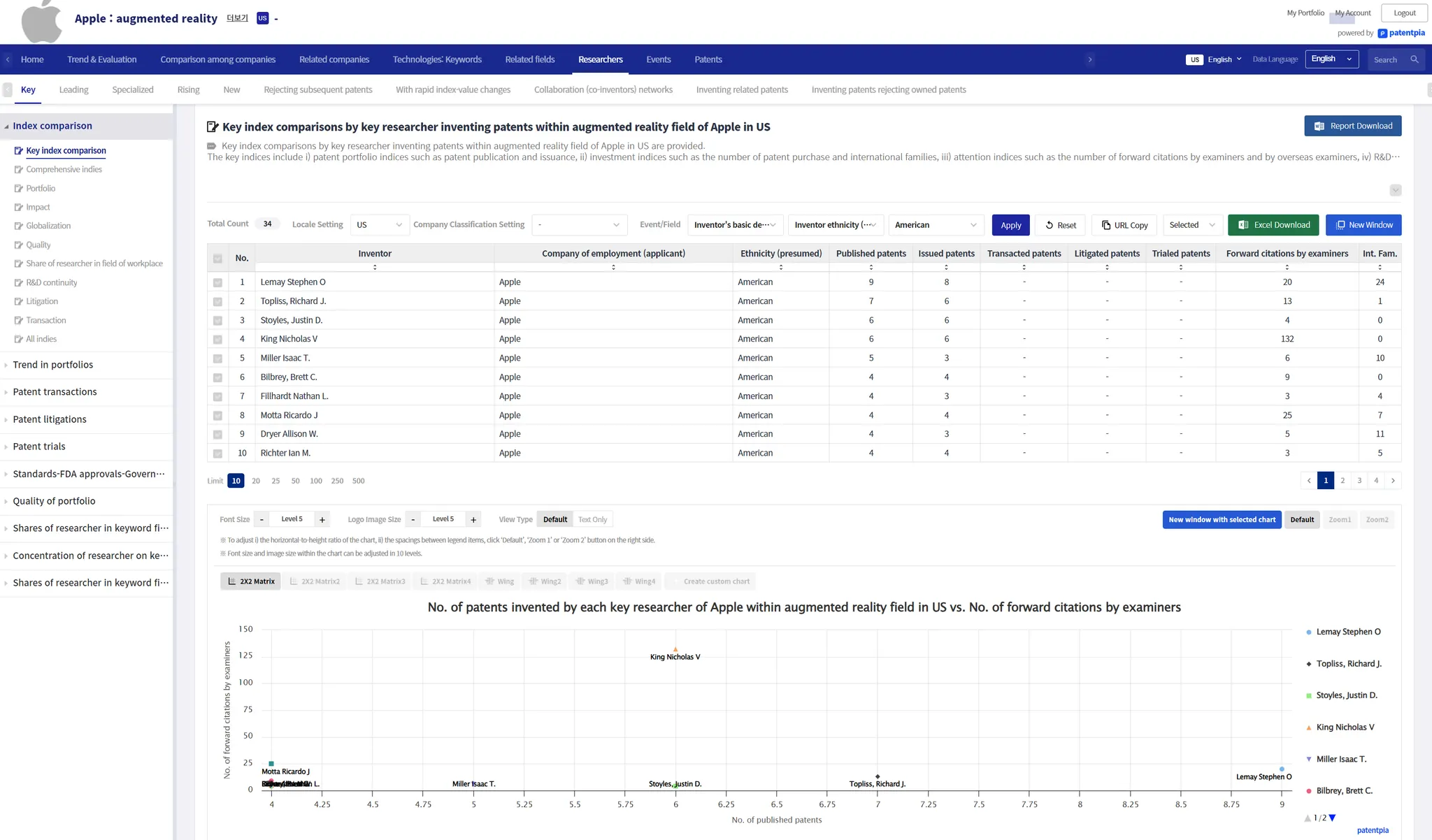
Task: Toggle King Nicholas V orange legend marker
Action: pos(1309,727)
